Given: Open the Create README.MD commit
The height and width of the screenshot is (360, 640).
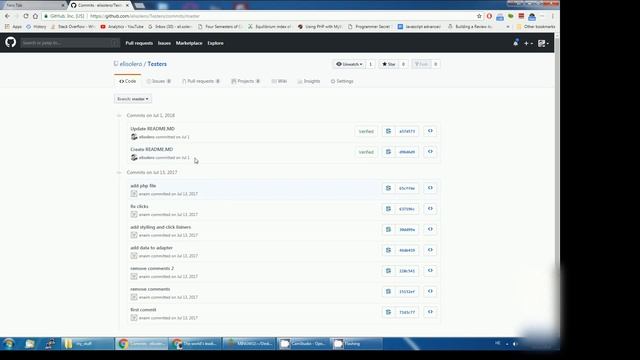Looking at the screenshot, I should pyautogui.click(x=151, y=149).
